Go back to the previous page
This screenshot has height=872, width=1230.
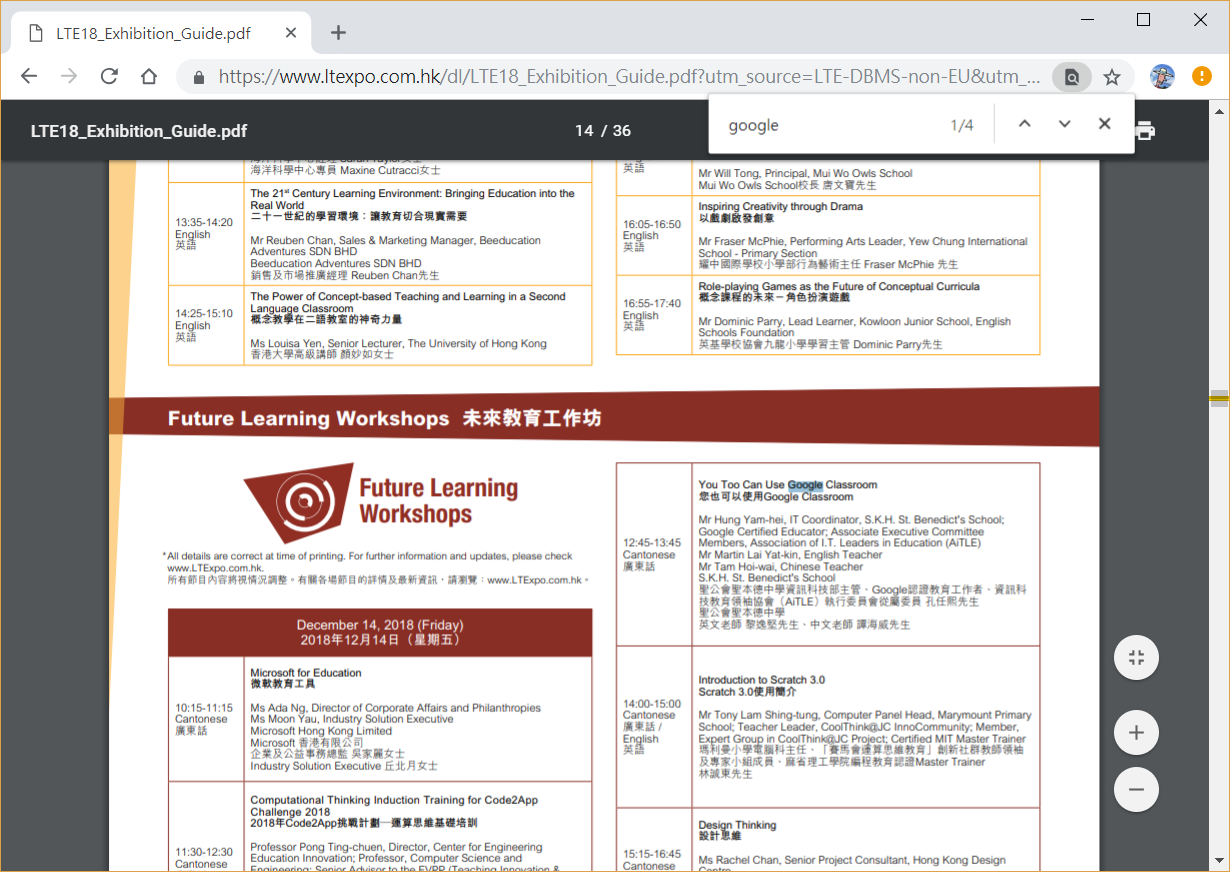(29, 77)
